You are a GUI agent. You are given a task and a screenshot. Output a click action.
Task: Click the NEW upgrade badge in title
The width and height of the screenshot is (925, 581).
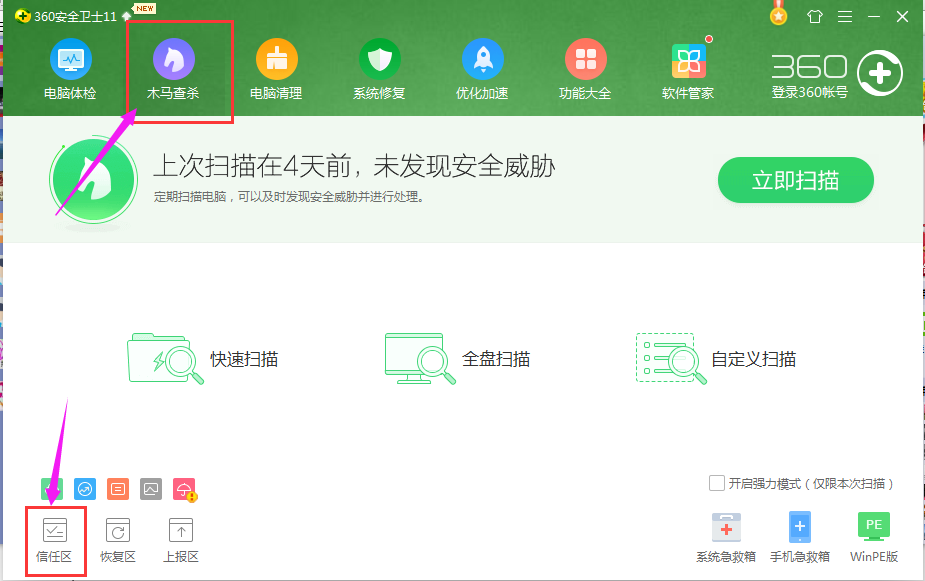click(145, 9)
